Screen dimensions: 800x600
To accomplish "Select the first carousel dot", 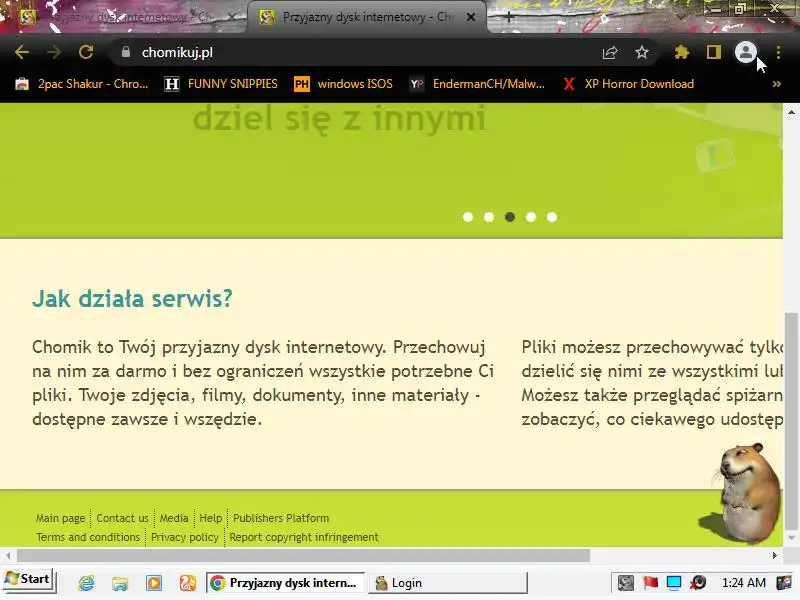I will tap(468, 217).
